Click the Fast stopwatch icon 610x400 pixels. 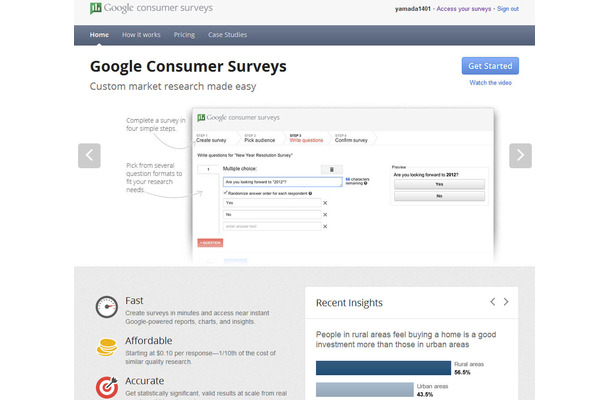pyautogui.click(x=107, y=307)
